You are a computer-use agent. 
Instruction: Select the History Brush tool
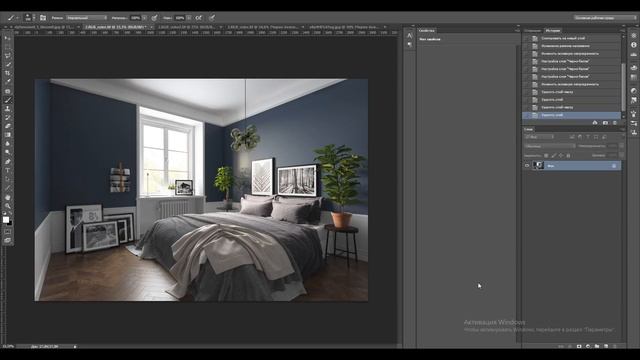coord(7,117)
